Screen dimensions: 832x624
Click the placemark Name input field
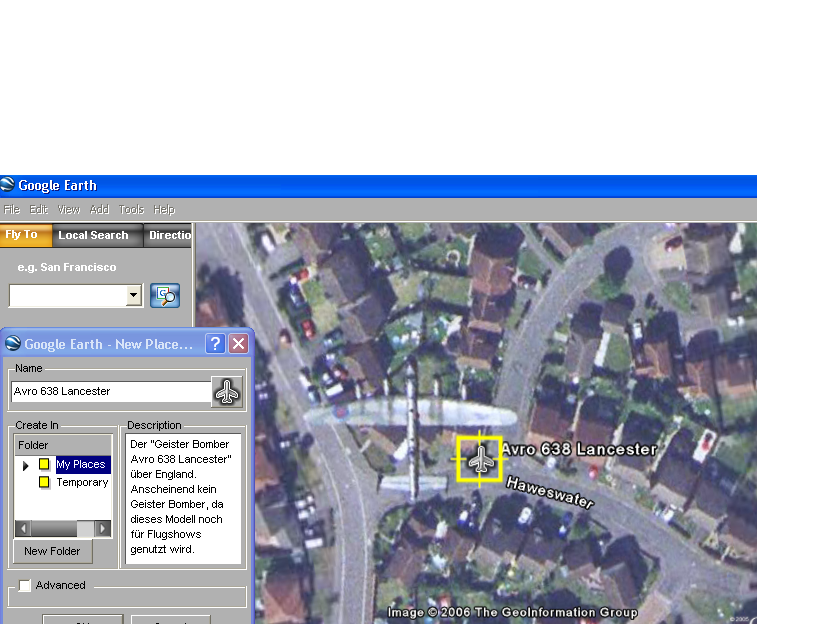tap(111, 392)
